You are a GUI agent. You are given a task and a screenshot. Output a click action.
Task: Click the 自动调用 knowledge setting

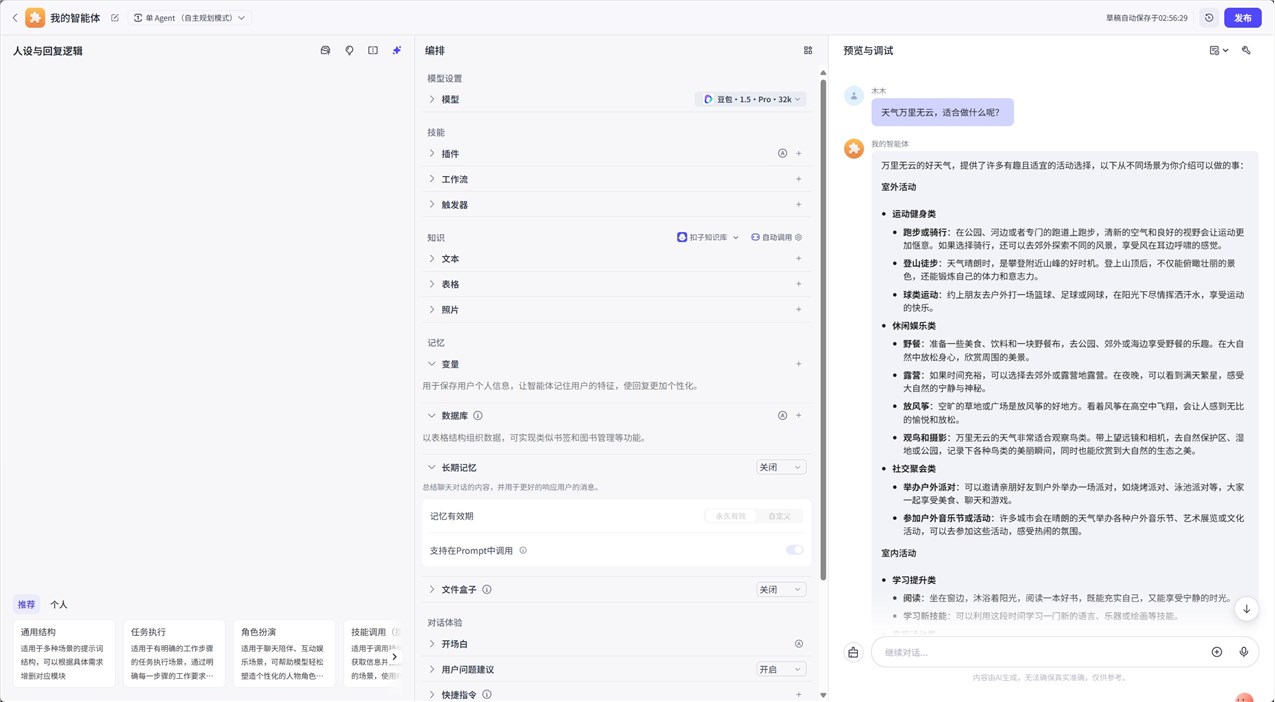(x=777, y=237)
